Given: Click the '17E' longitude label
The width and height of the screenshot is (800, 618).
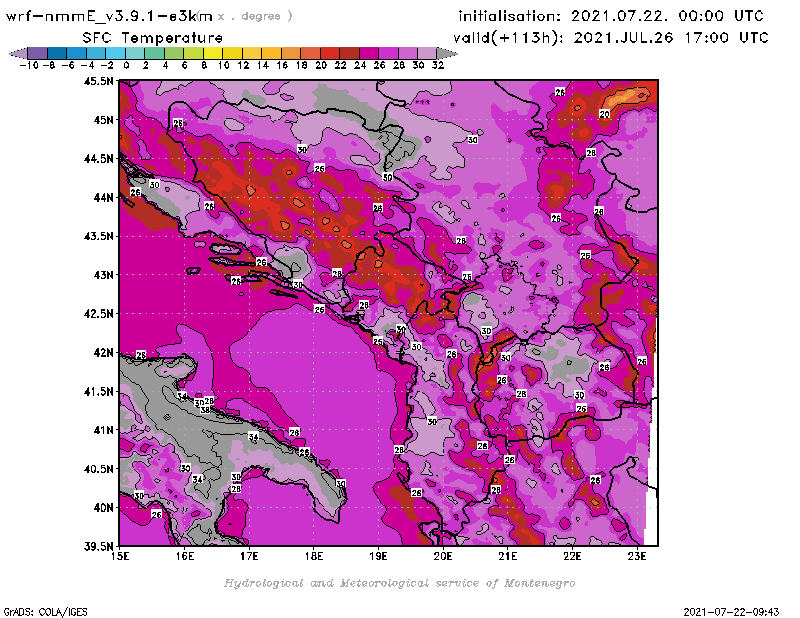Looking at the screenshot, I should pyautogui.click(x=249, y=556).
